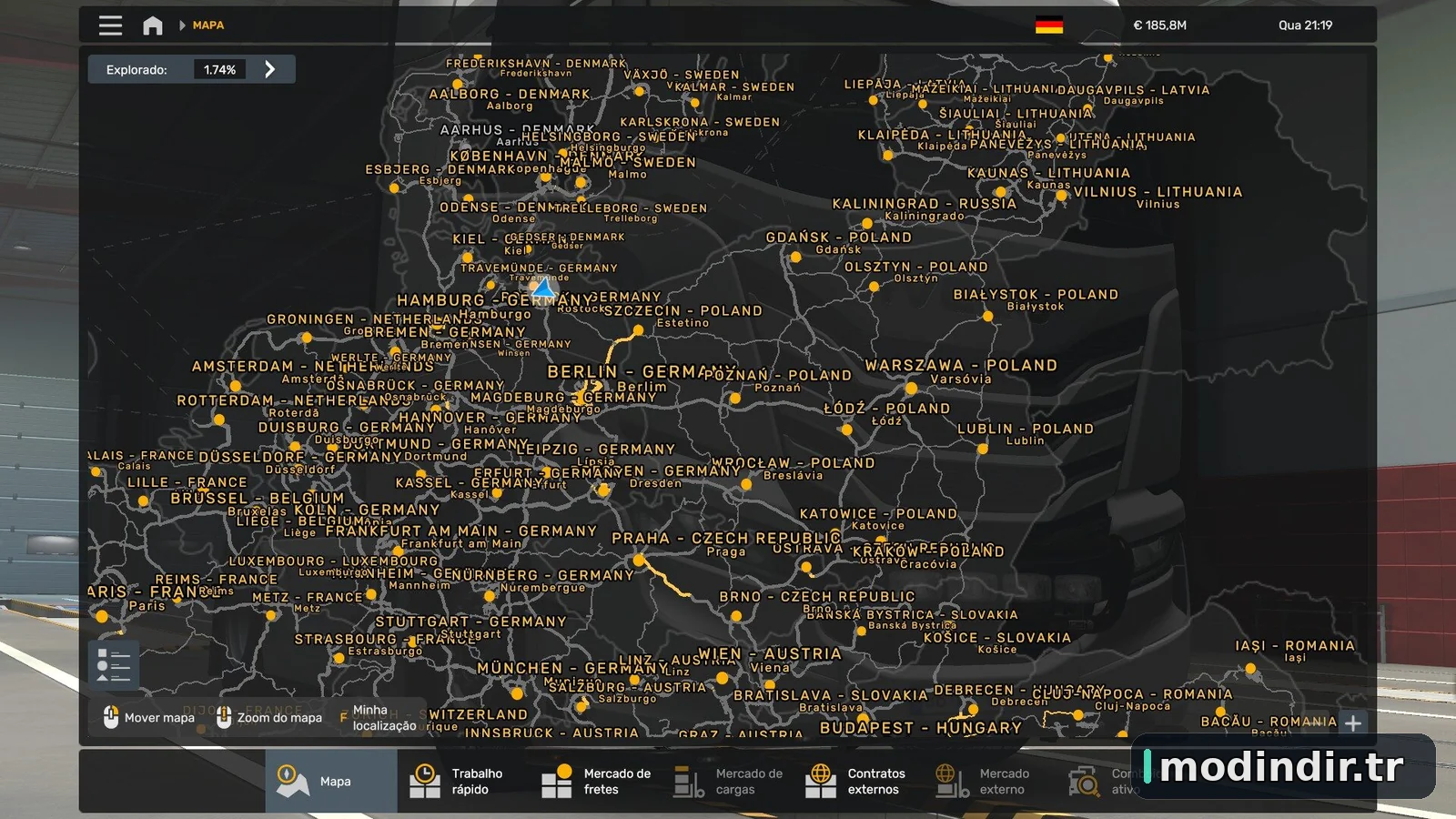Click the Košice - Slovakia label
The image size is (1456, 819).
997,638
